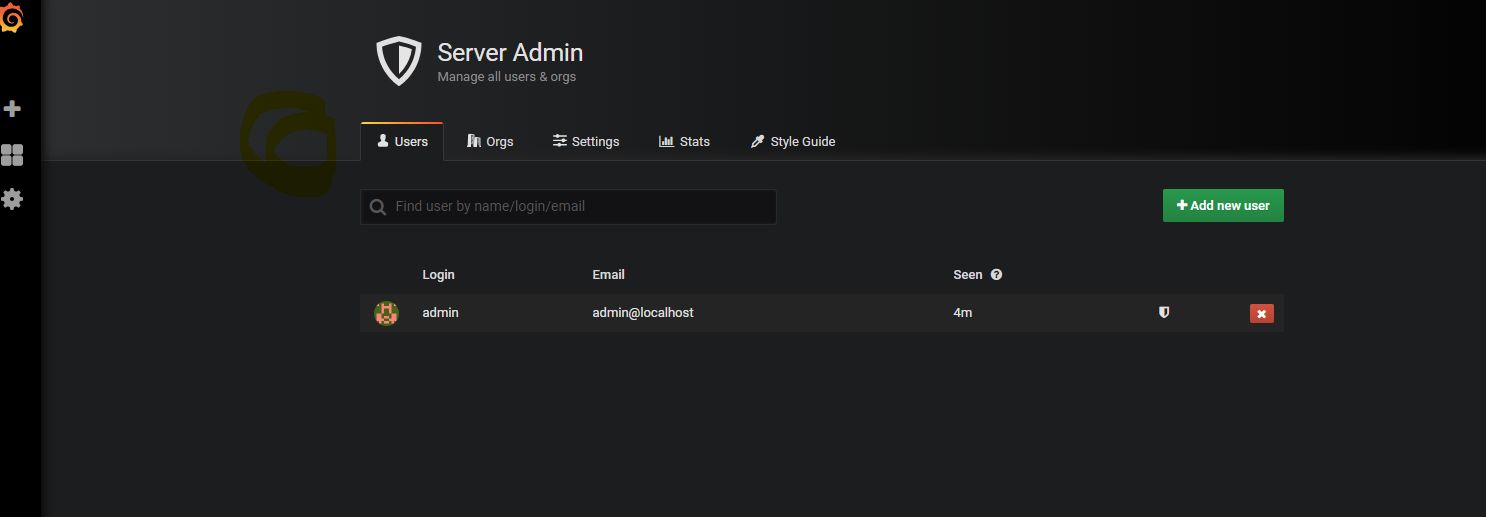Click the Email column header
1486x517 pixels.
(x=608, y=274)
